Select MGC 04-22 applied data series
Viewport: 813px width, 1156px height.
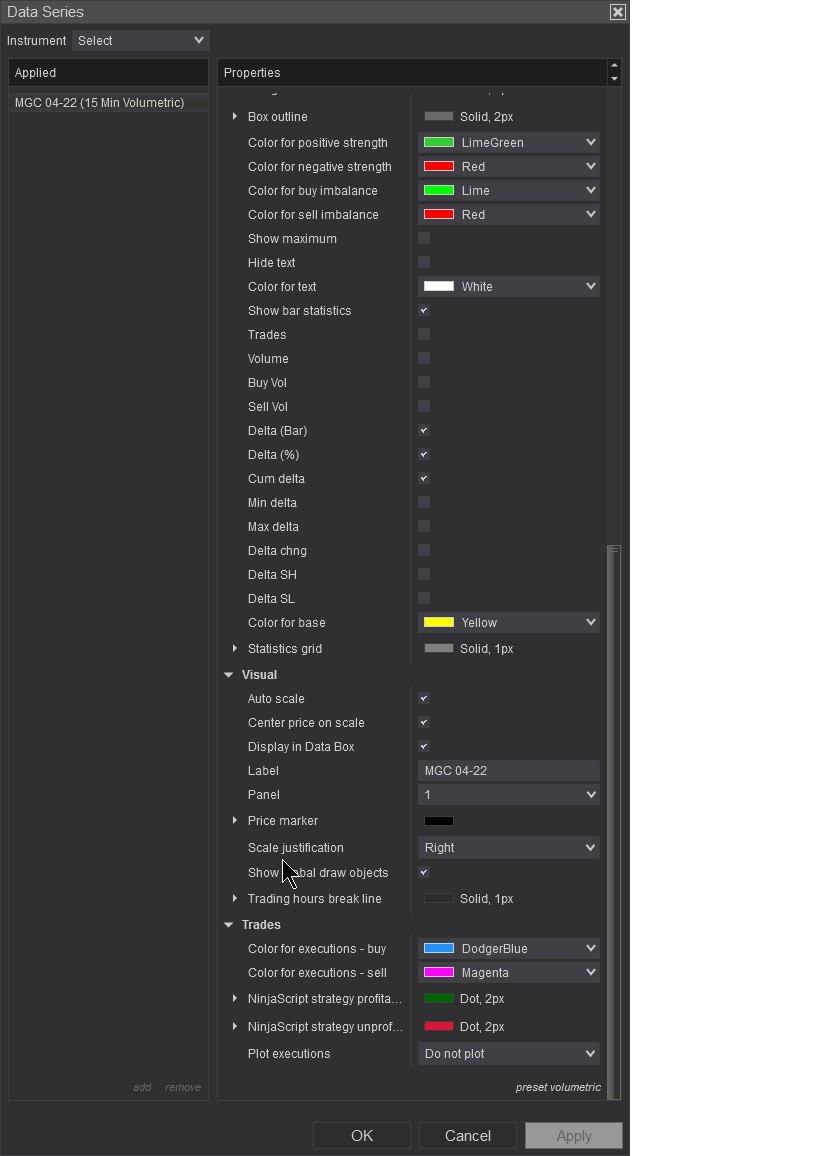pyautogui.click(x=100, y=103)
